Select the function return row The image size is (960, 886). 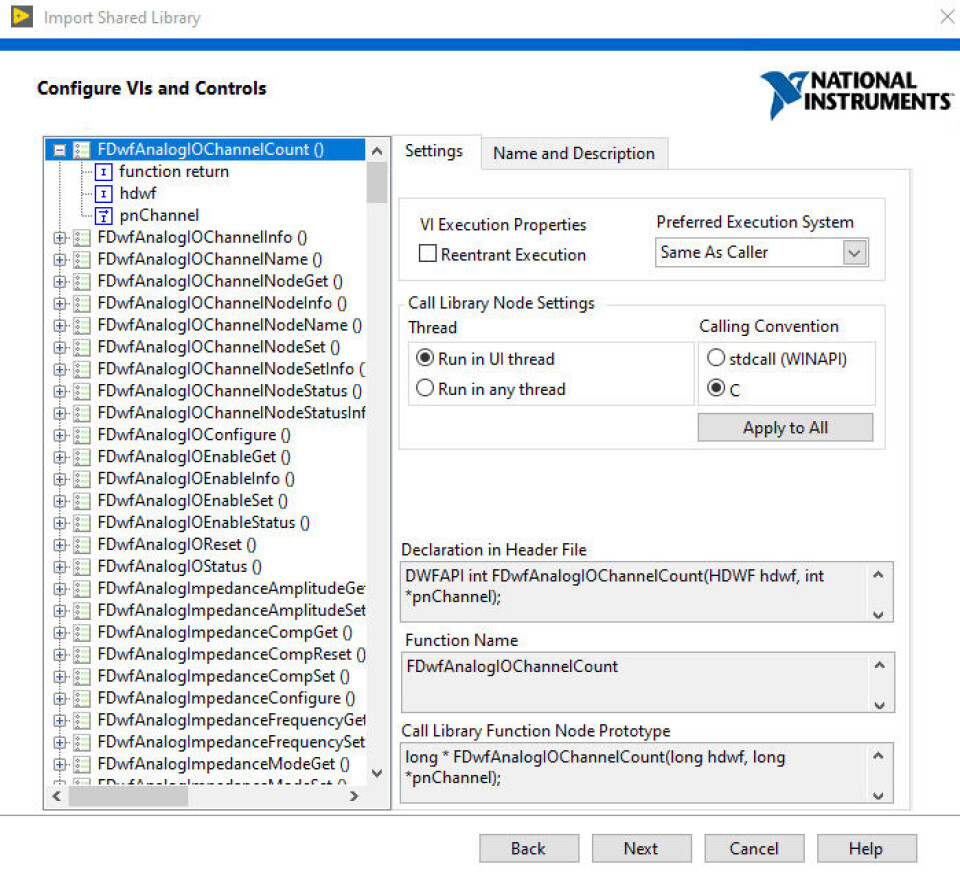click(174, 172)
